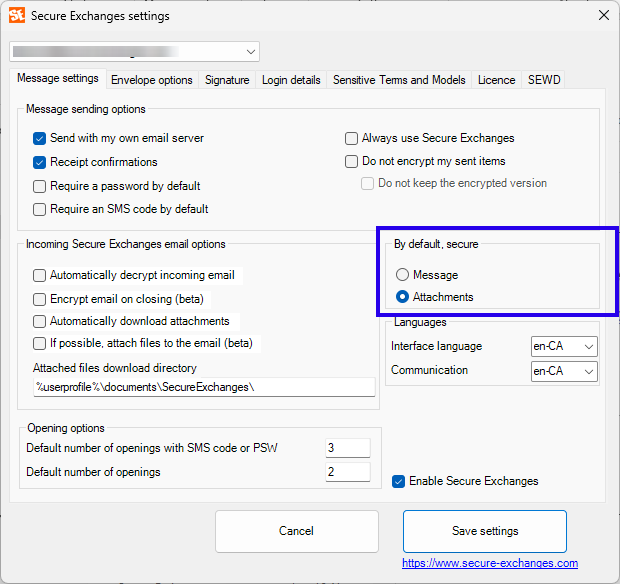Click the attached files download directory field
Screen dimensions: 620x584
click(x=204, y=387)
